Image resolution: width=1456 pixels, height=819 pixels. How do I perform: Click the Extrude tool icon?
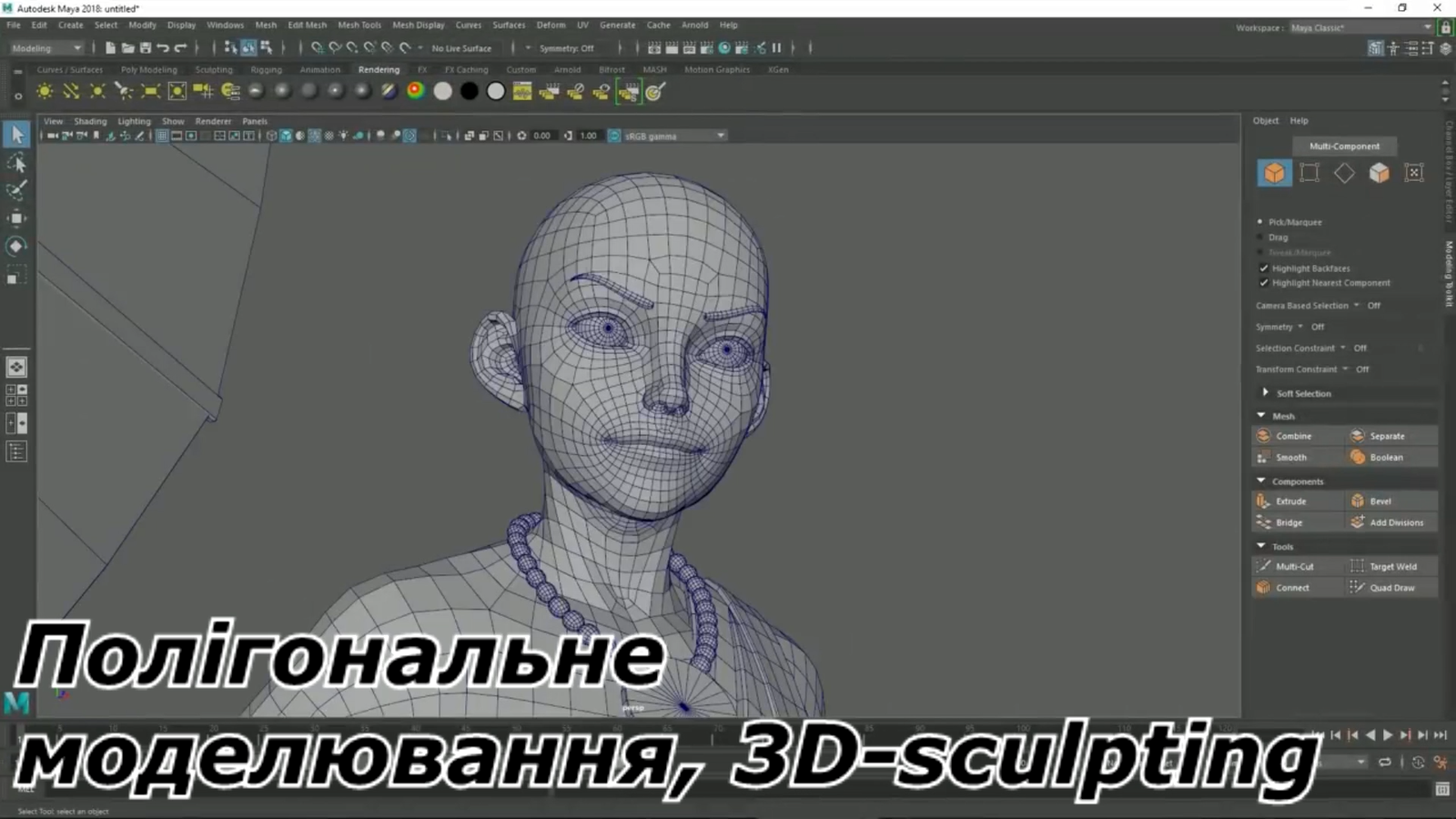click(x=1263, y=501)
